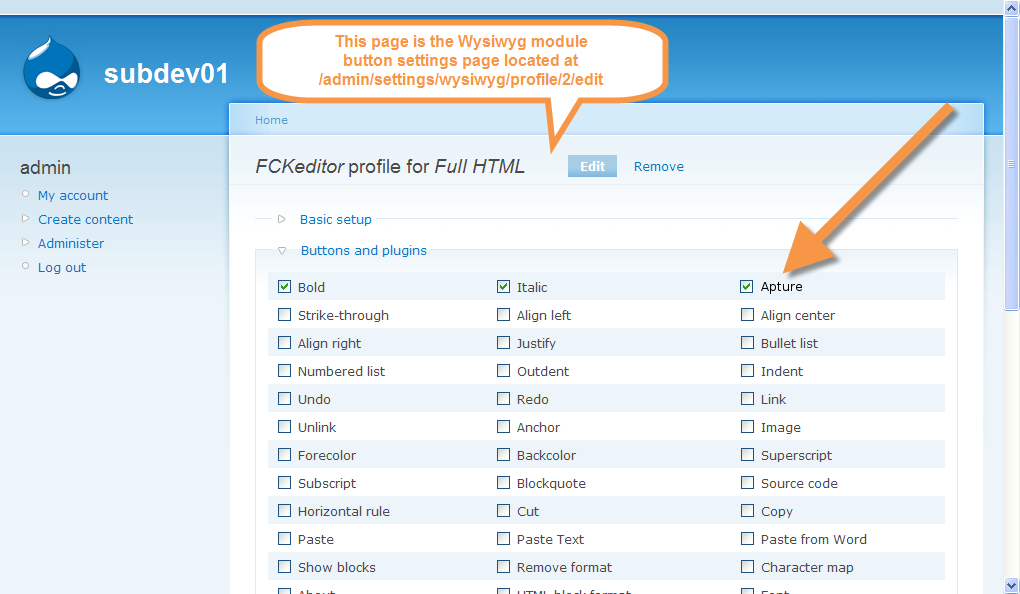Enable the Paste from Word button
Image resolution: width=1020 pixels, height=594 pixels.
point(746,539)
